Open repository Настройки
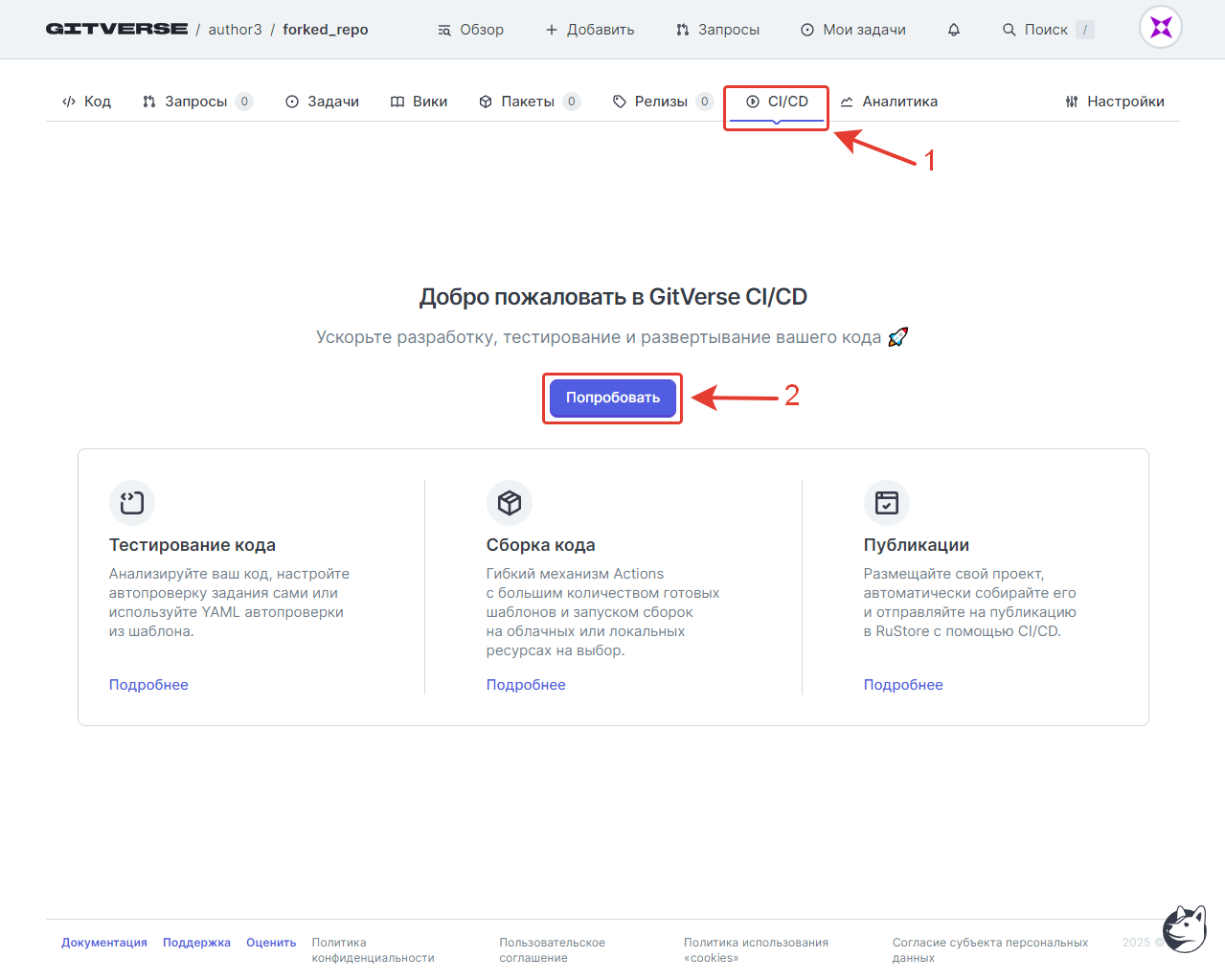Image resolution: width=1225 pixels, height=980 pixels. [1115, 102]
